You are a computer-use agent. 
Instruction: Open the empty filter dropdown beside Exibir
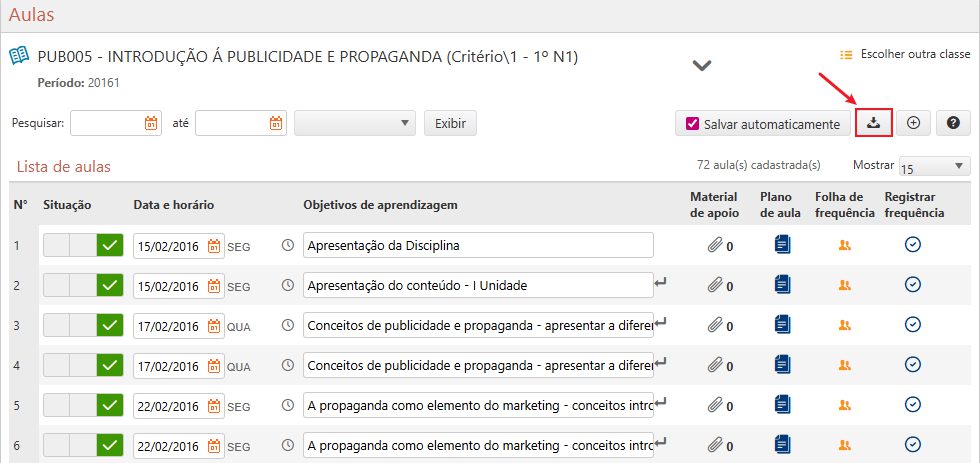pyautogui.click(x=354, y=123)
